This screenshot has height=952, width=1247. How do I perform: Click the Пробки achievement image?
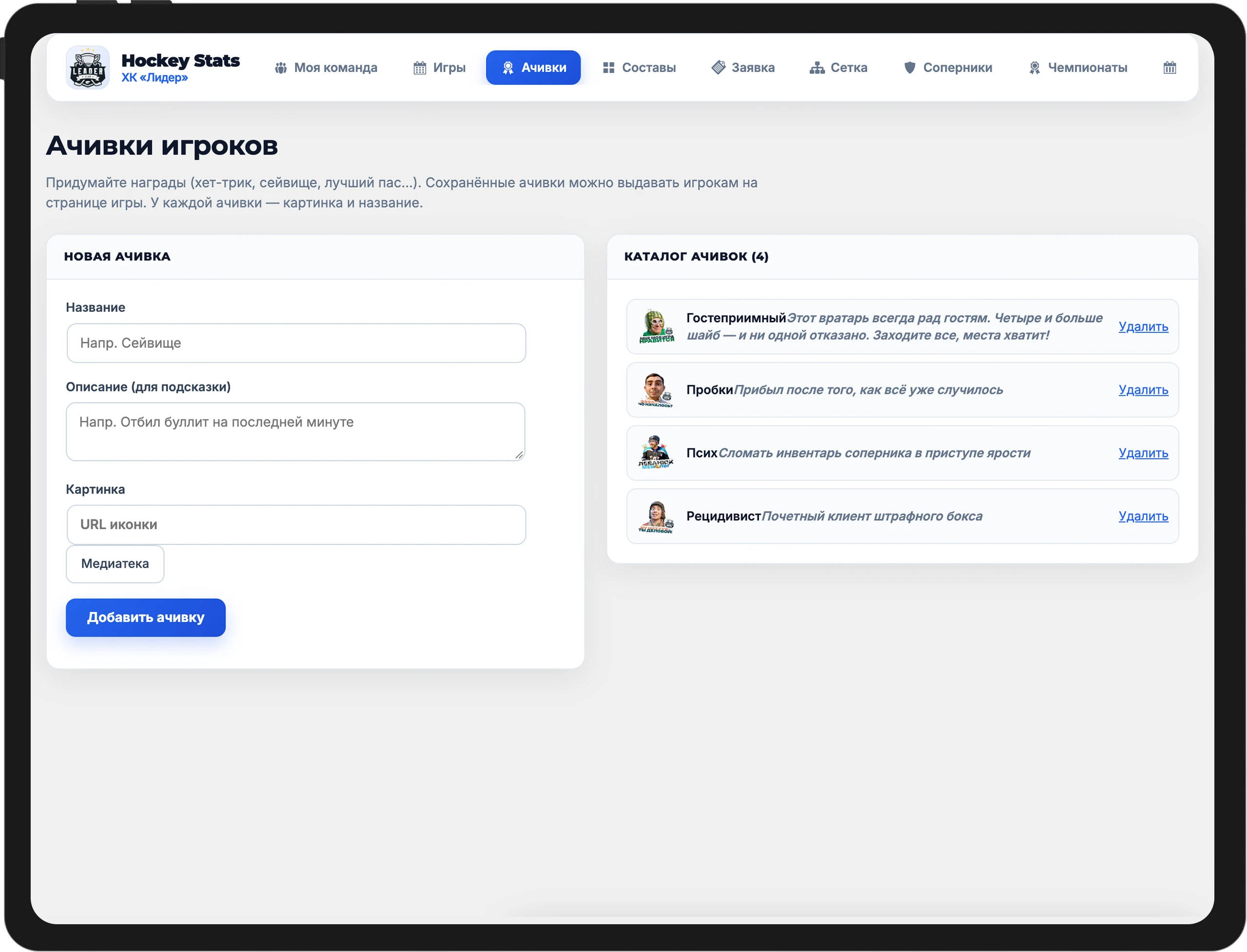point(656,390)
